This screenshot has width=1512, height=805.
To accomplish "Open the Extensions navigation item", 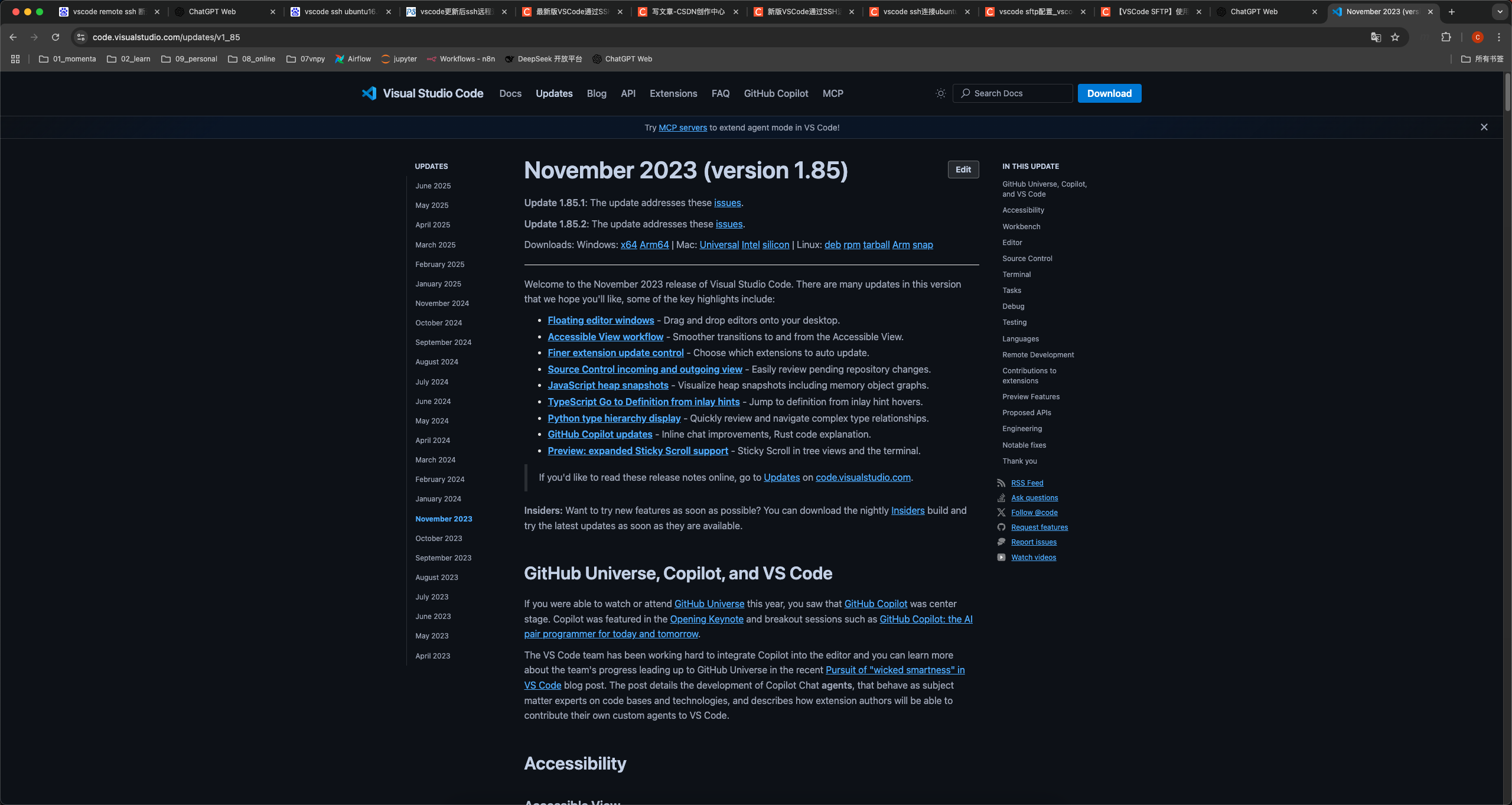I will tap(673, 93).
